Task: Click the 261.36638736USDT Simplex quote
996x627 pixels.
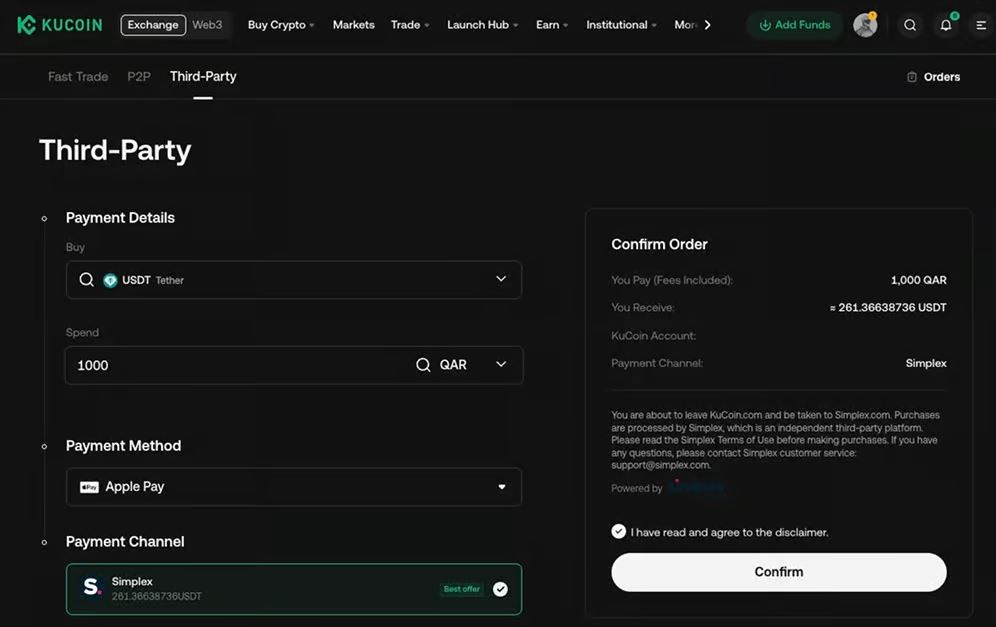Action: pos(156,597)
